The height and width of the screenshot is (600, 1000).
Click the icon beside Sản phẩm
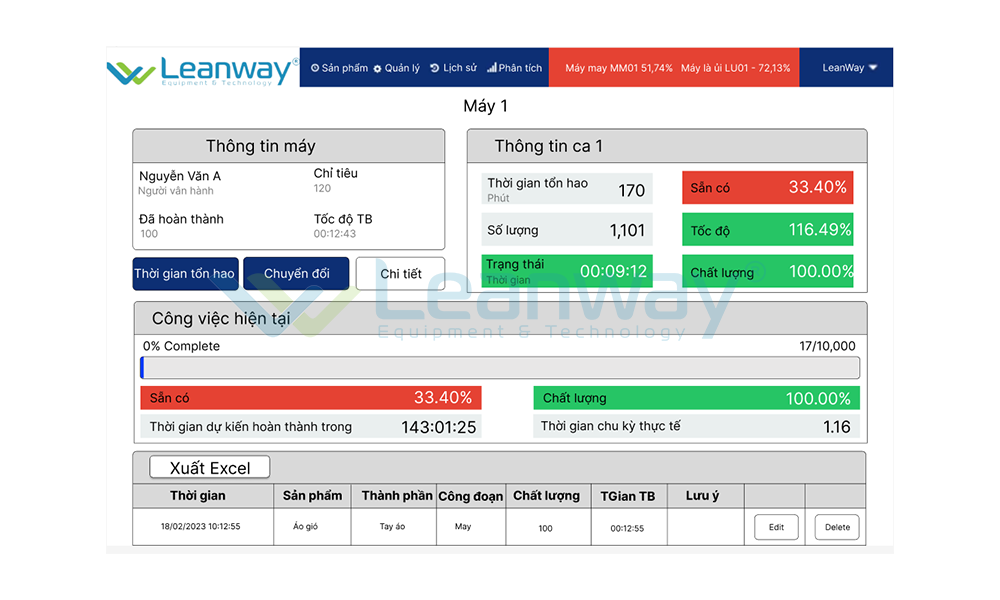coord(315,68)
